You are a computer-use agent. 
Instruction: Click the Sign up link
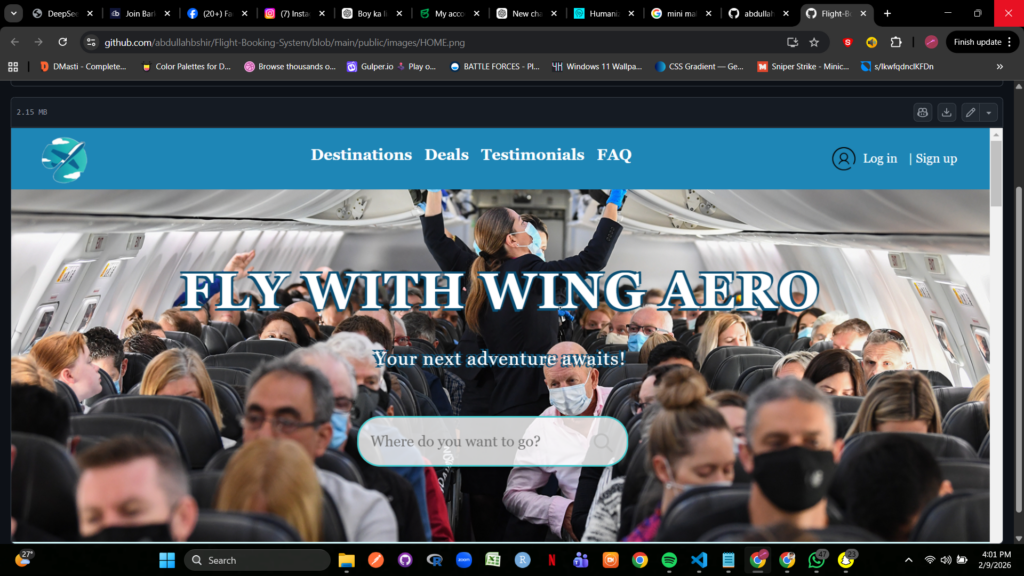tap(936, 159)
